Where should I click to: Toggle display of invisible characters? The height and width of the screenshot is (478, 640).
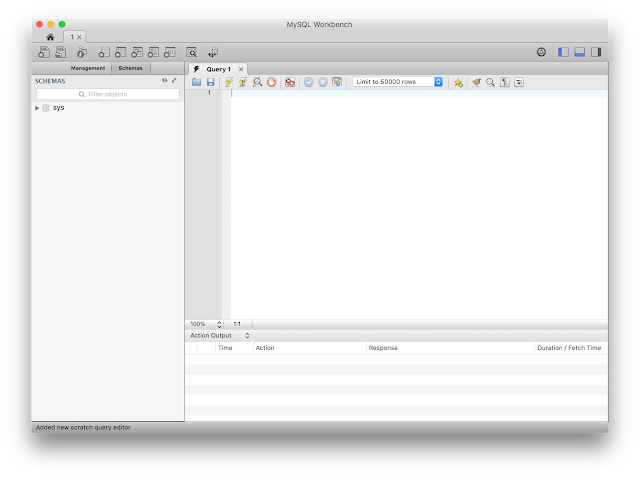coord(505,82)
